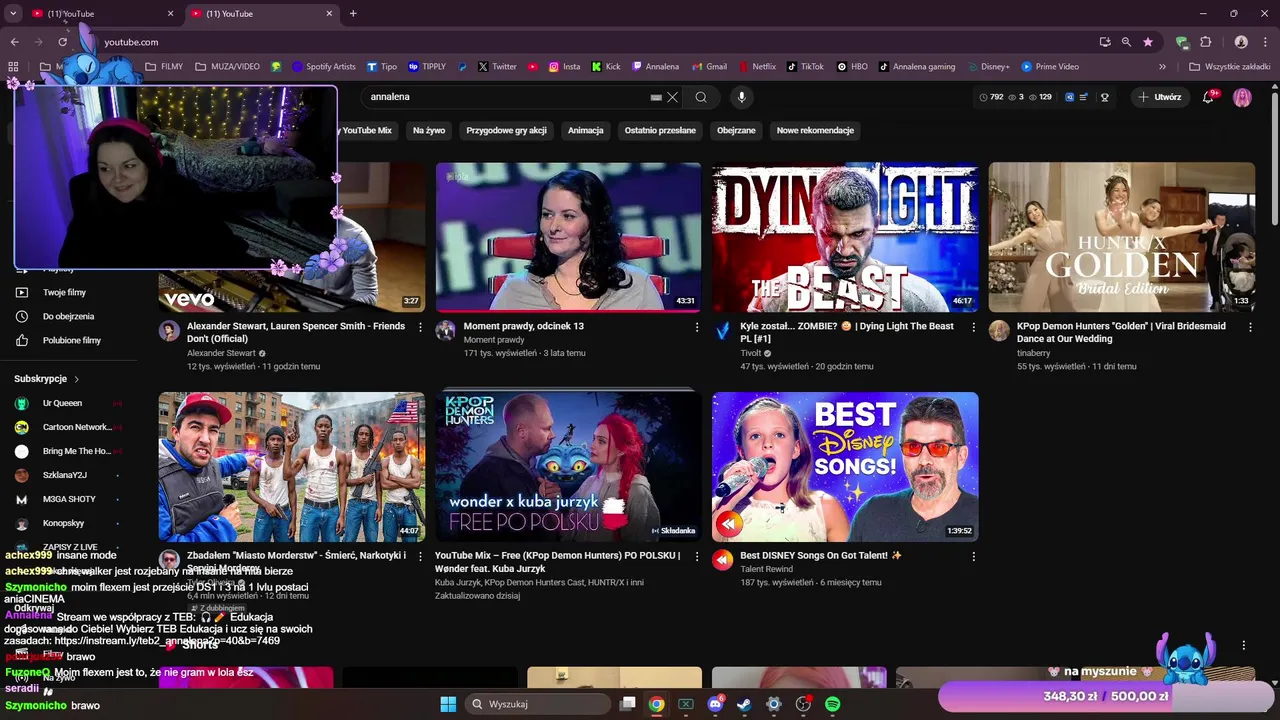The width and height of the screenshot is (1280, 720).
Task: Open Twoje filmy in sidebar
Action: (x=64, y=292)
